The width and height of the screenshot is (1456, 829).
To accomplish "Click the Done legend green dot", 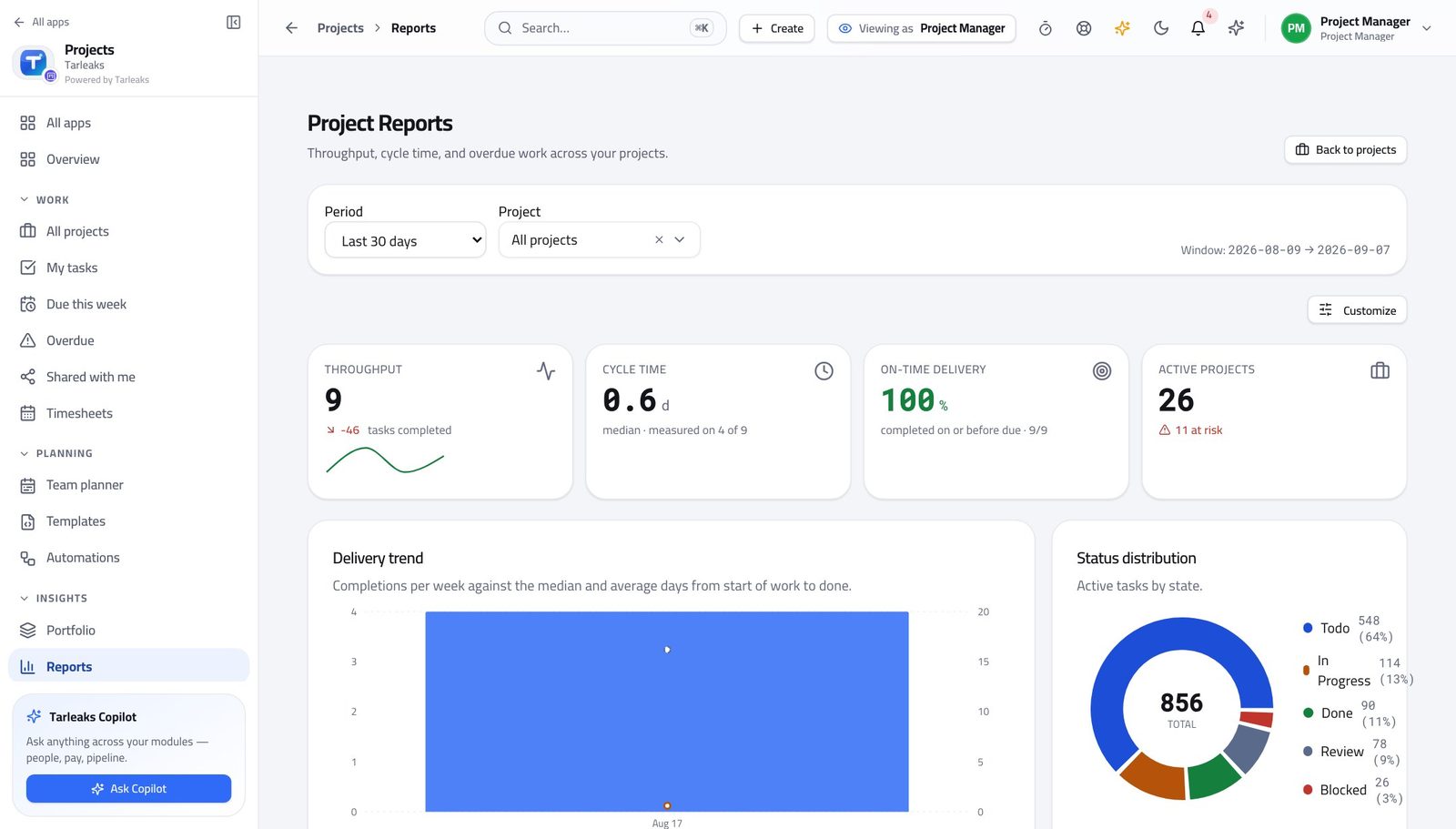I will pos(1308,713).
